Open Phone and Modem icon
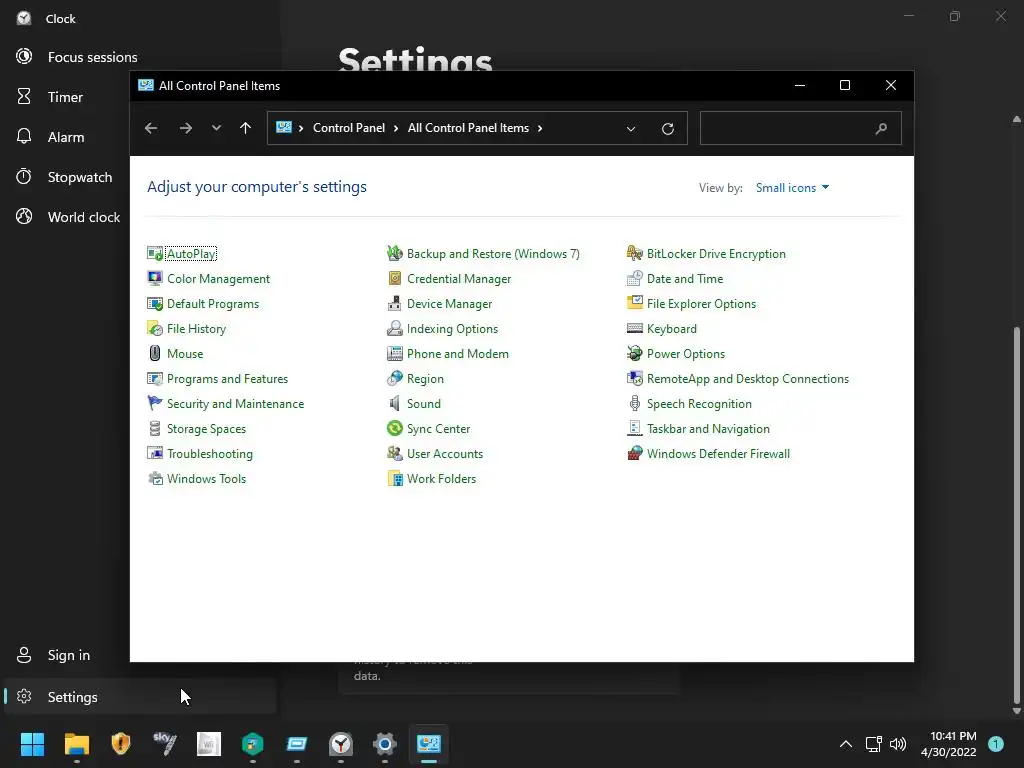This screenshot has width=1024, height=768. 394,353
